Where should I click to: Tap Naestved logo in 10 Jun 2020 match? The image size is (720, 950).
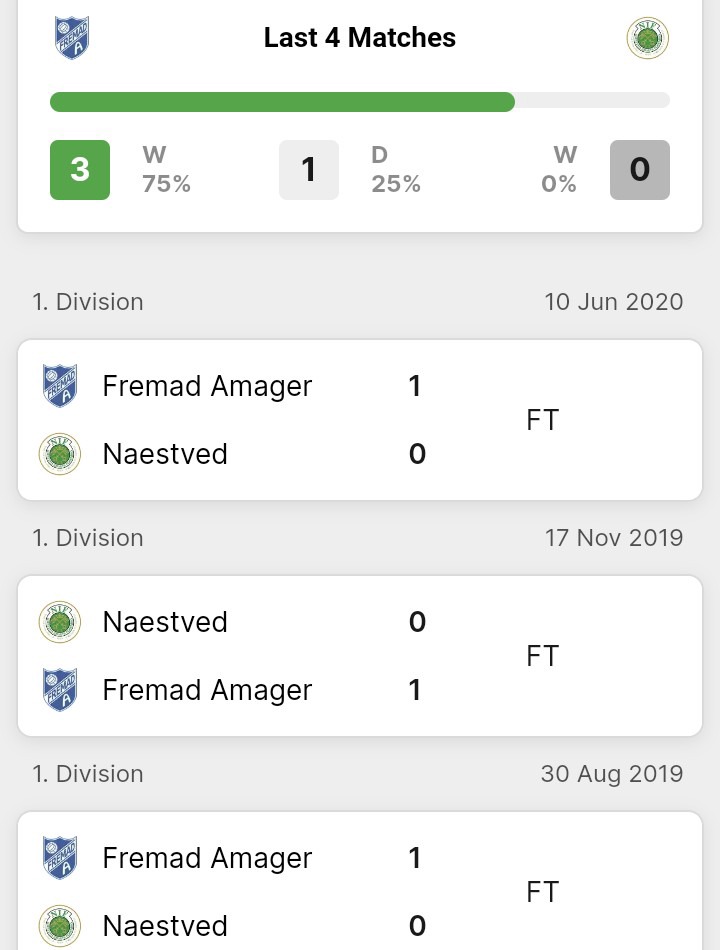(x=60, y=454)
